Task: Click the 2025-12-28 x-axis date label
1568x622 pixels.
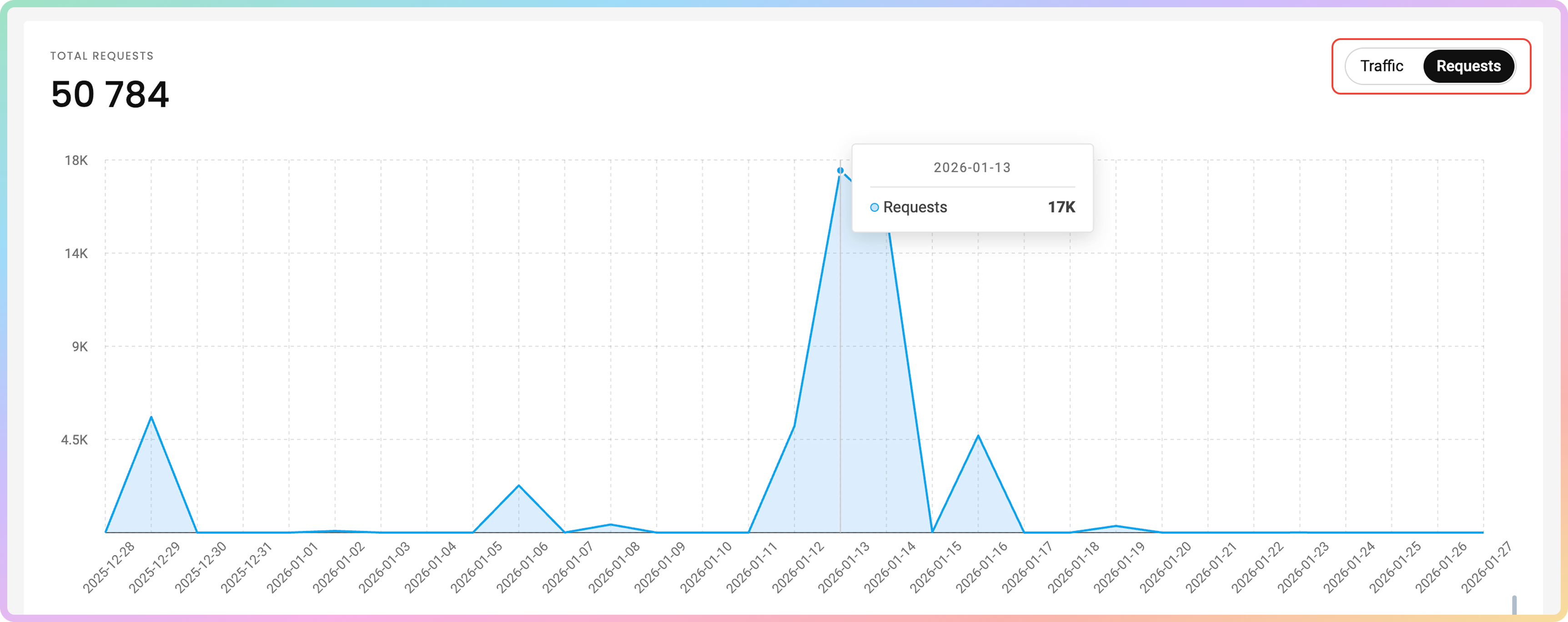Action: point(109,567)
